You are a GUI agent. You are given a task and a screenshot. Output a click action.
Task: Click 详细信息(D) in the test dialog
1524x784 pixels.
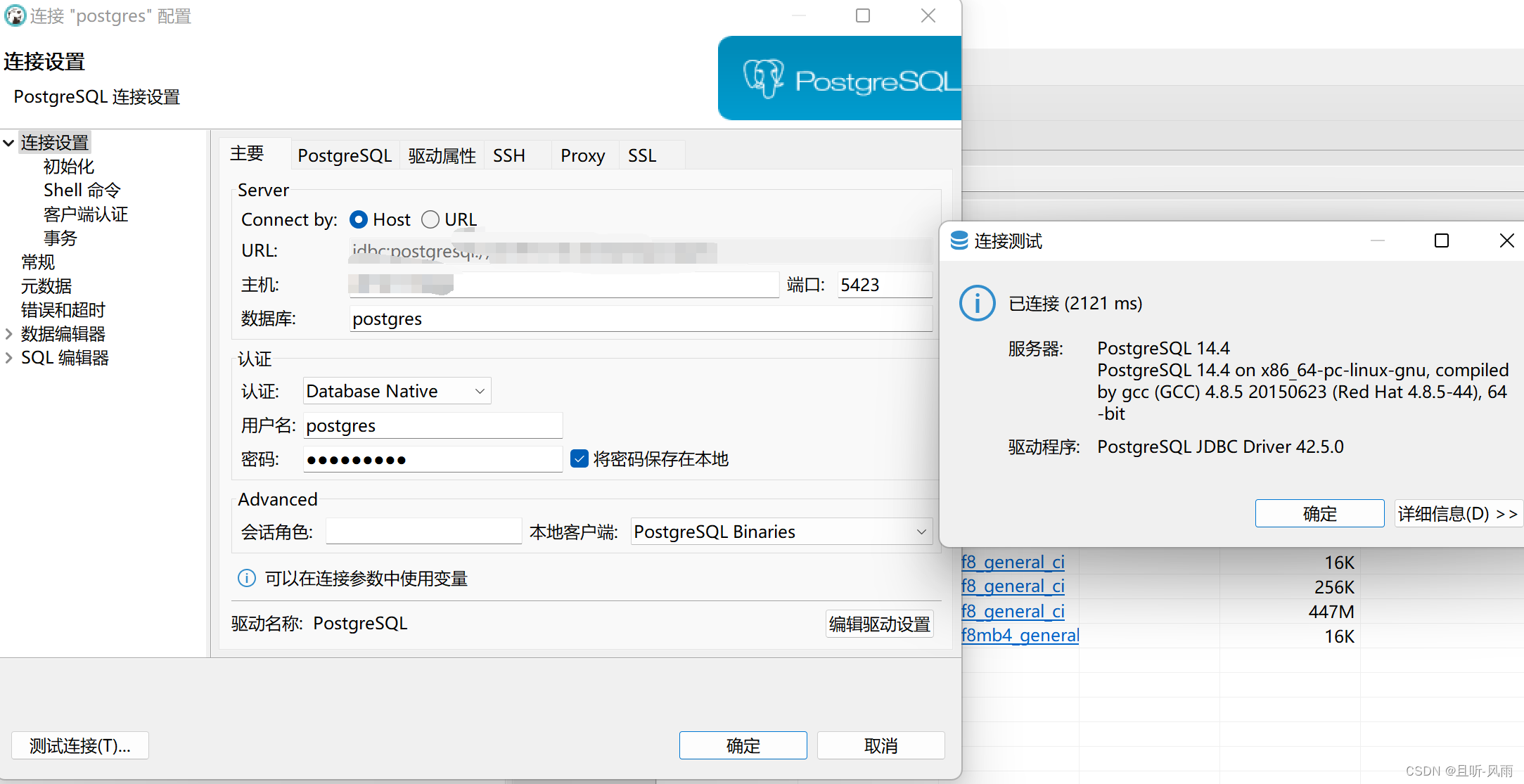point(1457,513)
